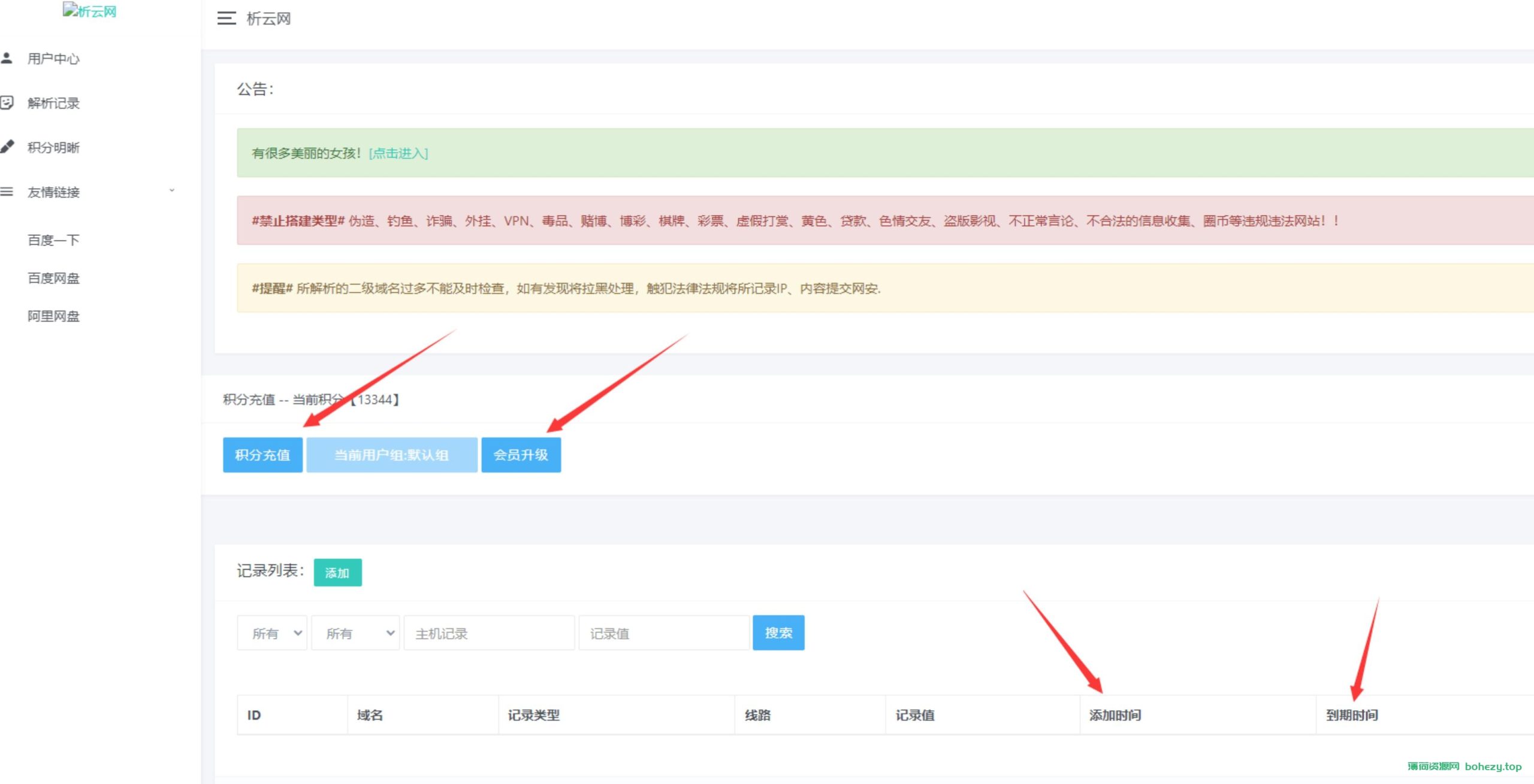Open the 阿里网盘 link
The height and width of the screenshot is (784, 1534).
click(x=53, y=316)
